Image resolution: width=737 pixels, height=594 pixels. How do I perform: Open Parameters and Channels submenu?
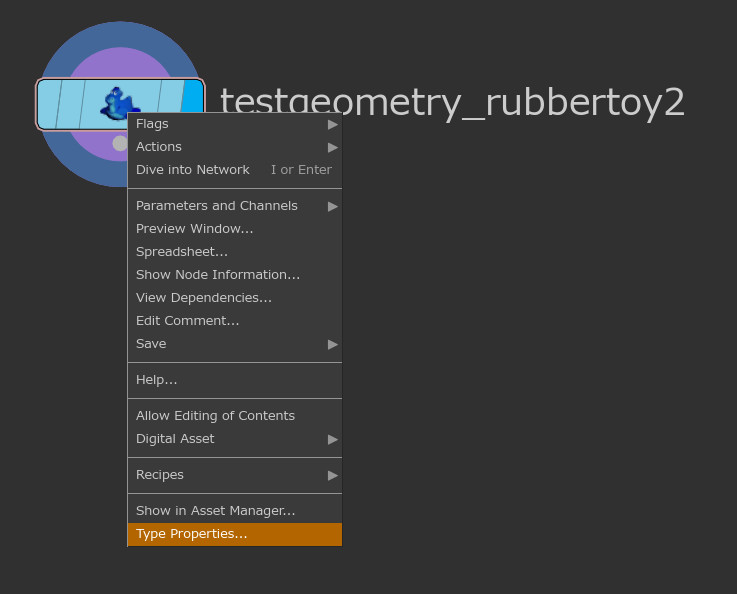click(217, 206)
